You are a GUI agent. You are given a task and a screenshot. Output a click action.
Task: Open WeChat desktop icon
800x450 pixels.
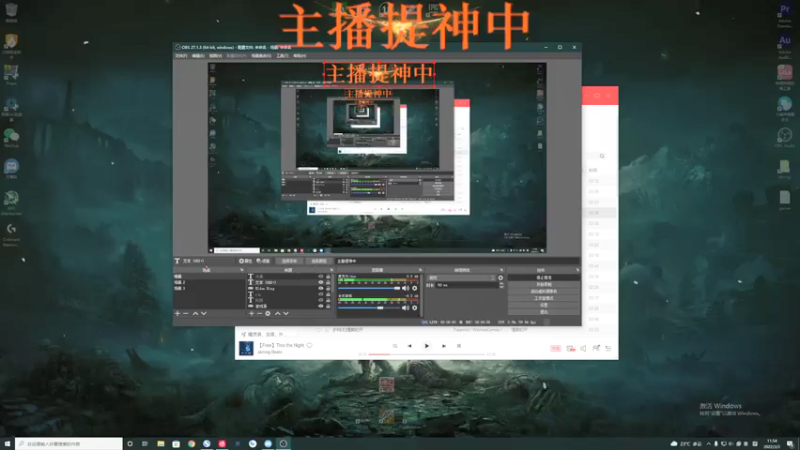11,138
